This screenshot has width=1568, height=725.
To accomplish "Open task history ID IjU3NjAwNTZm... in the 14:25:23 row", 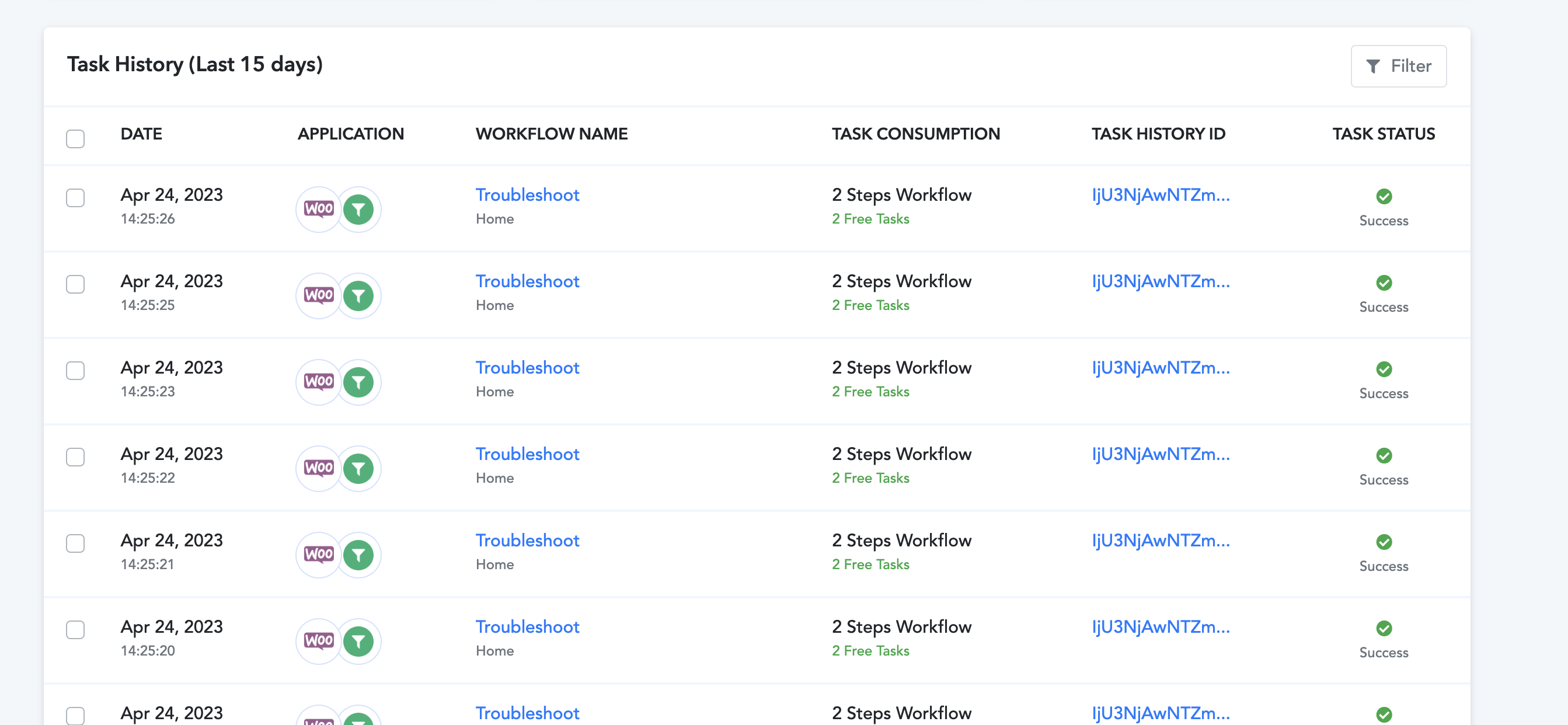I will pyautogui.click(x=1161, y=368).
